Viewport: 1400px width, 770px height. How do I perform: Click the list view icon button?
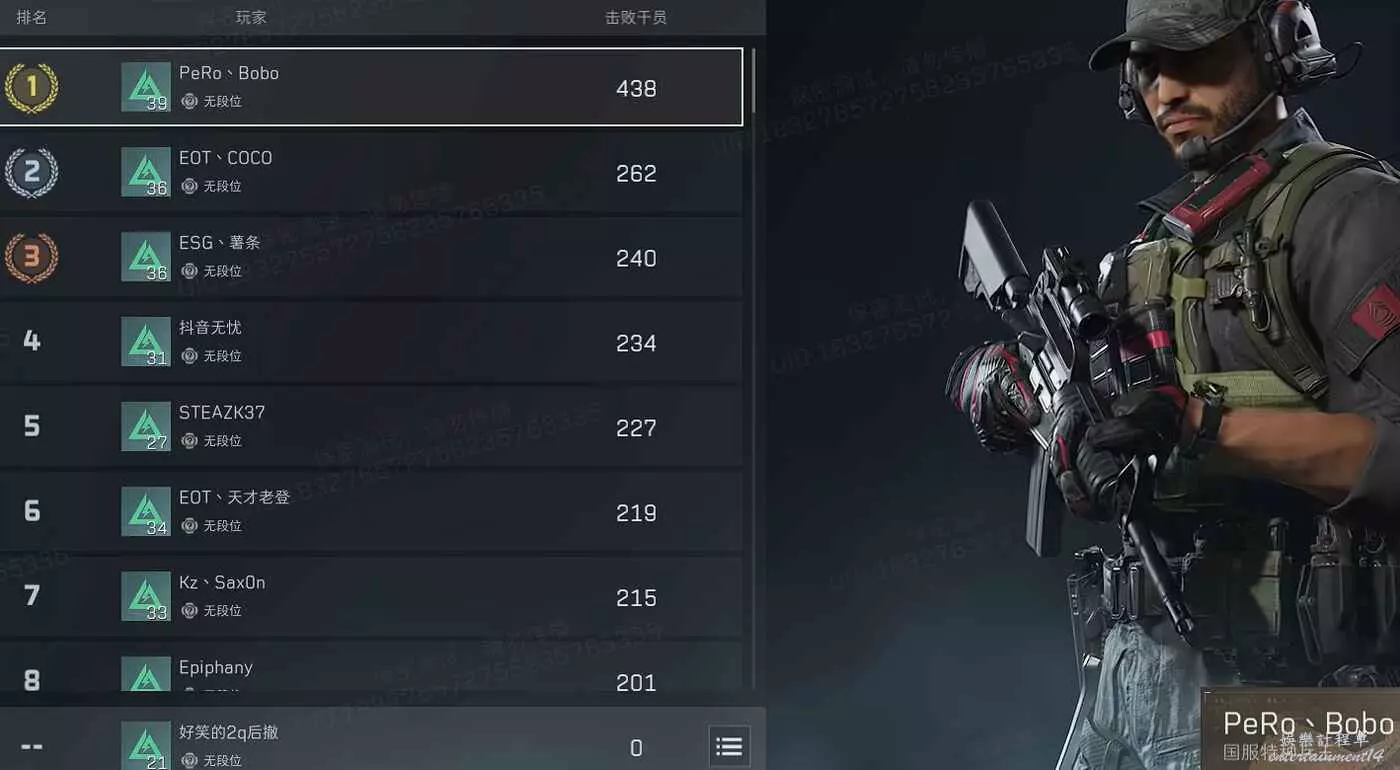pyautogui.click(x=729, y=746)
